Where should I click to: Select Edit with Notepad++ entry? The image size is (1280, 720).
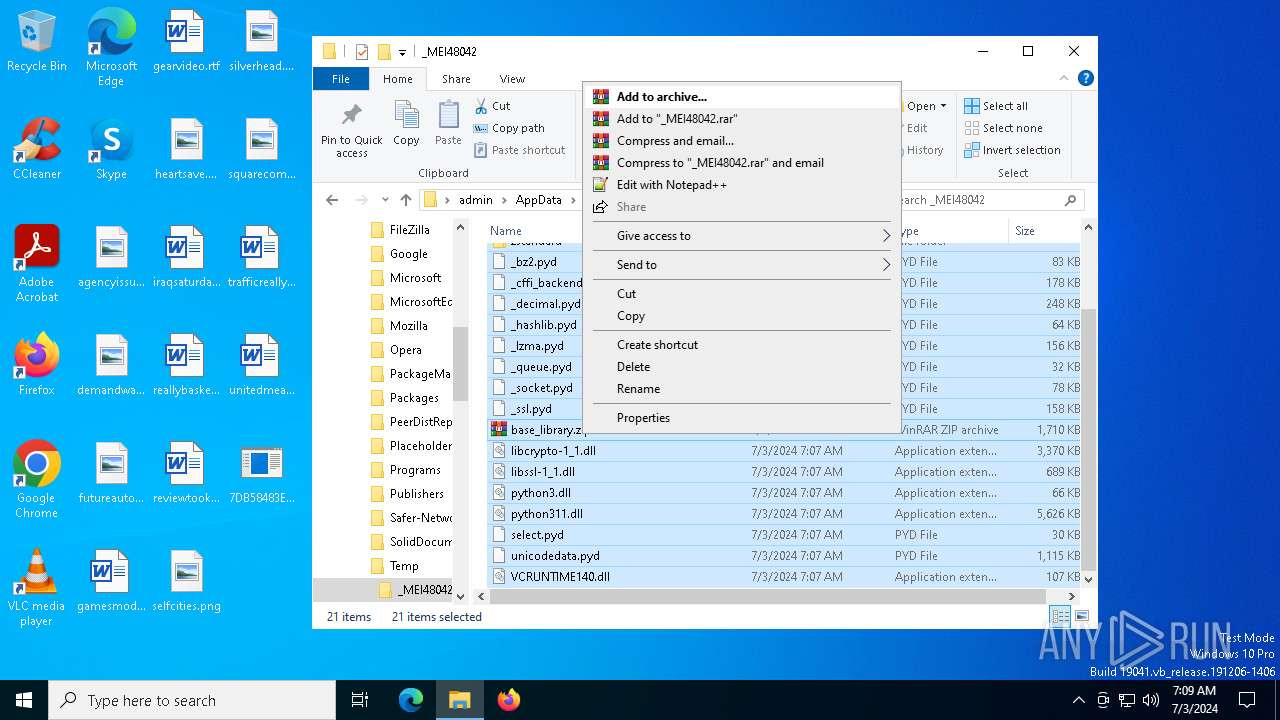coord(742,185)
